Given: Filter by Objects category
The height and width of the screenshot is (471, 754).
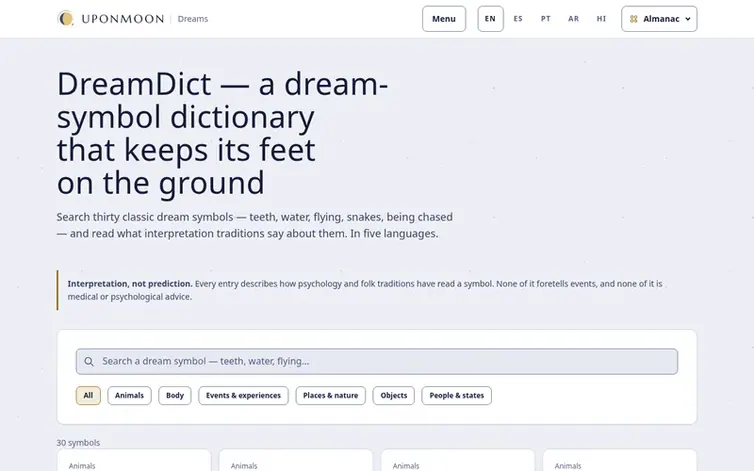Looking at the screenshot, I should pos(393,395).
